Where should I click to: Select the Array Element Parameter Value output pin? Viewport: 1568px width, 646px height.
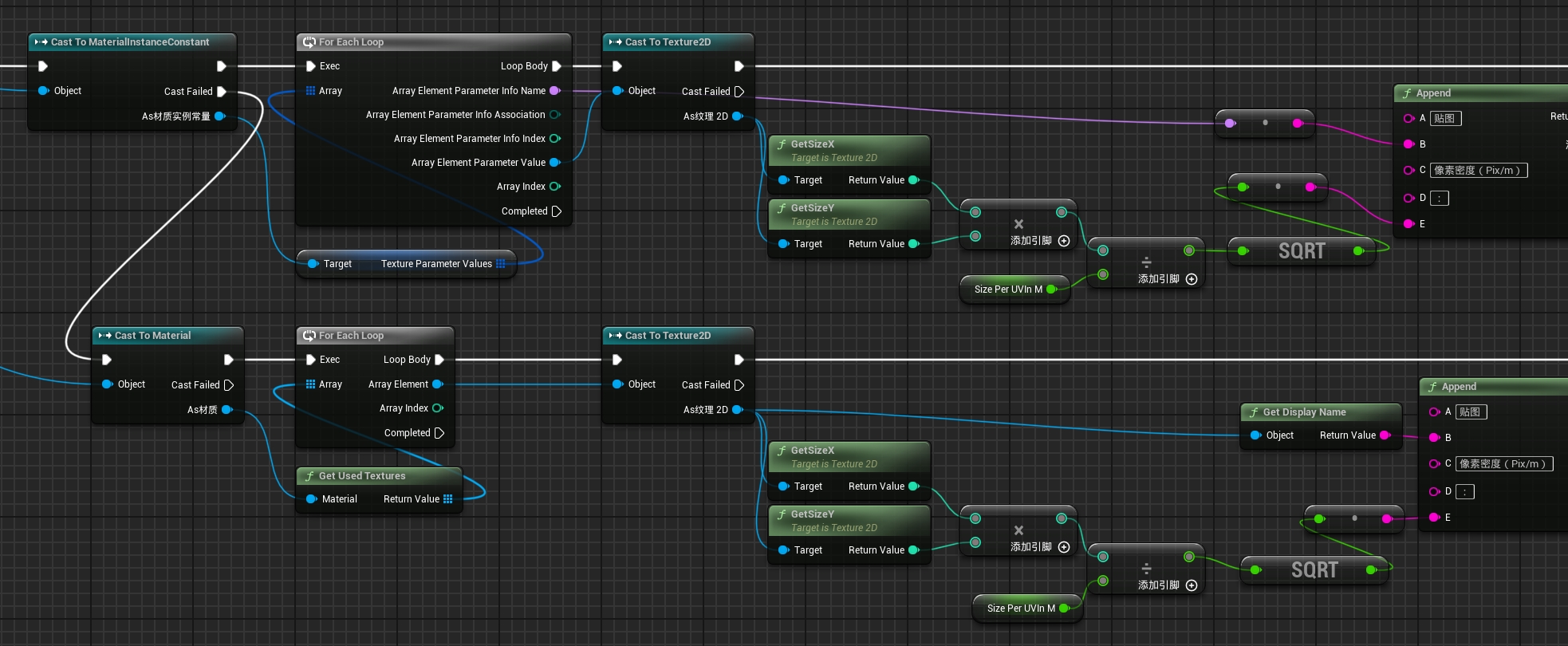[555, 163]
